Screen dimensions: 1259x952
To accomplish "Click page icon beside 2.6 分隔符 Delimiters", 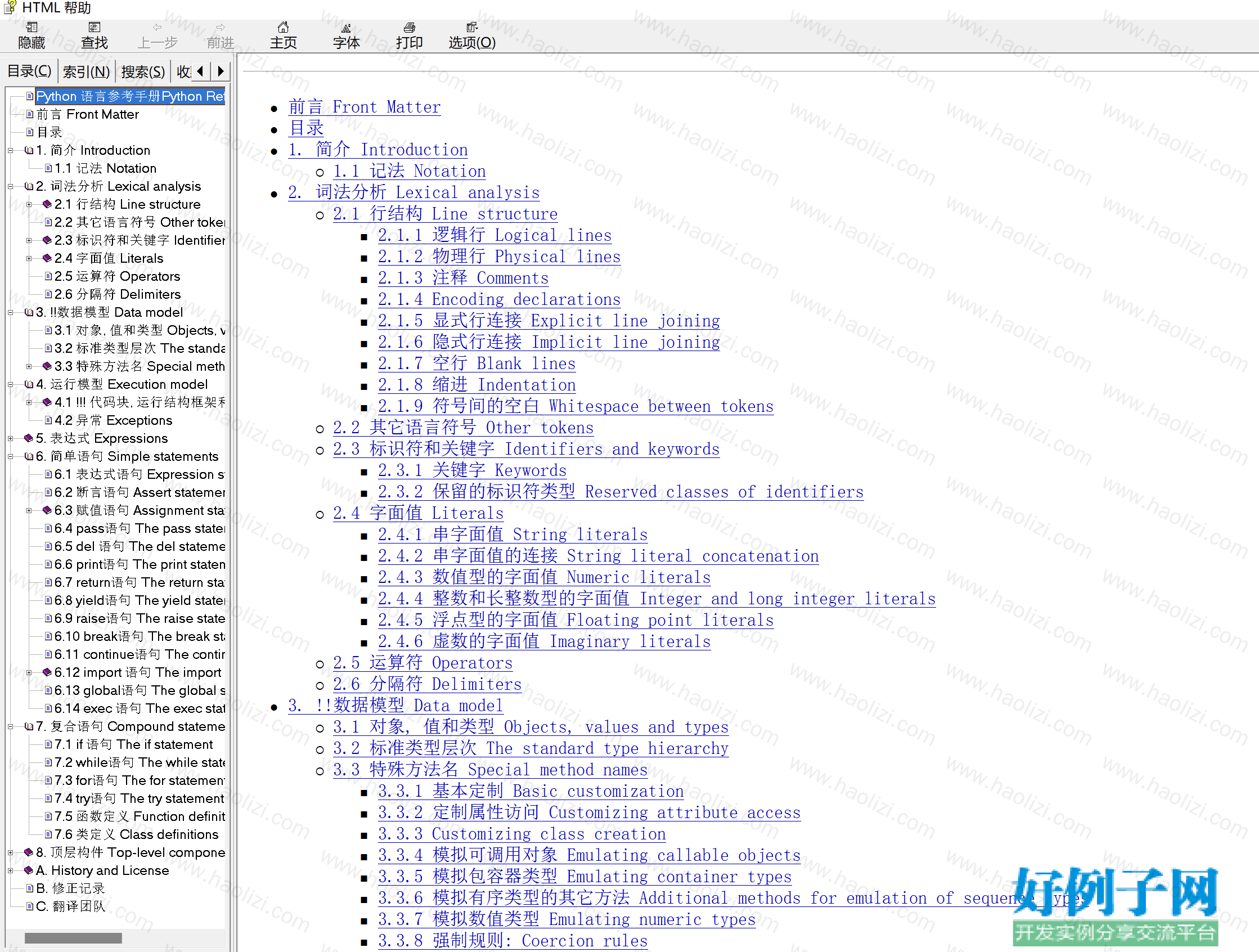I will point(48,294).
